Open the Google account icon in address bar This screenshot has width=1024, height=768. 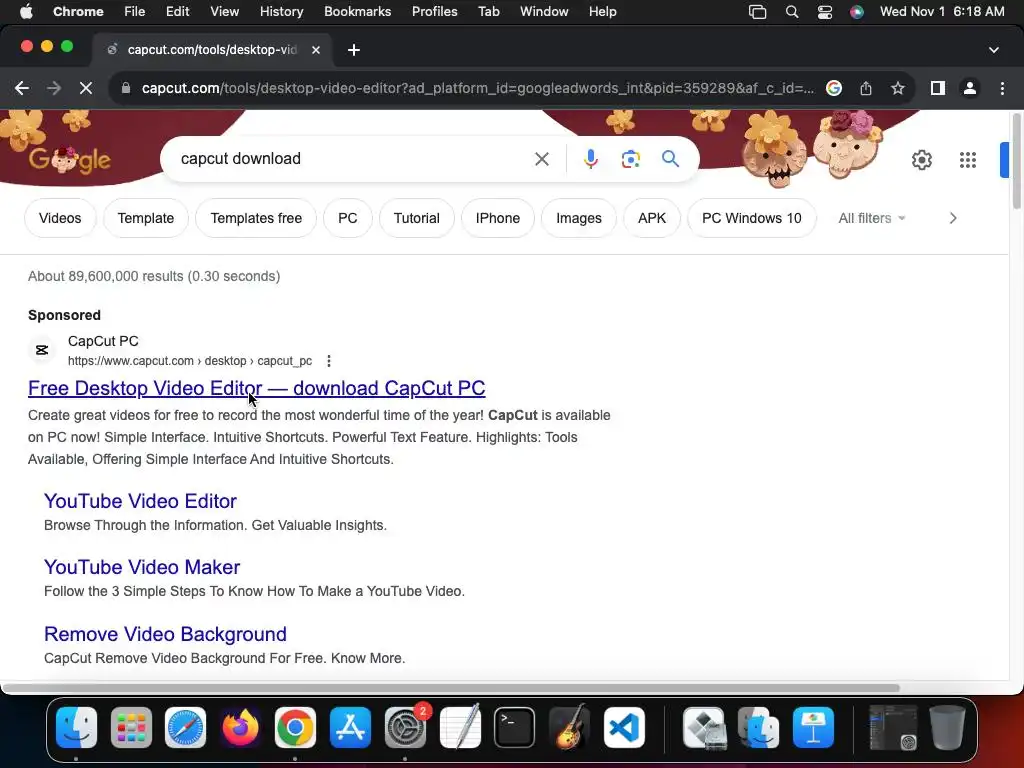[834, 88]
